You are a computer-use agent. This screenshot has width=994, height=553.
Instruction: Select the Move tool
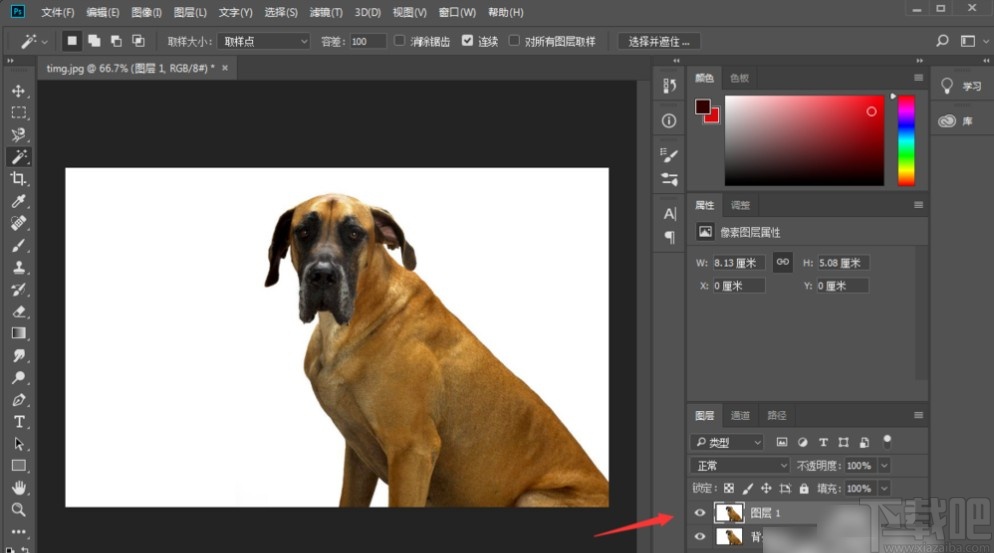[x=18, y=91]
